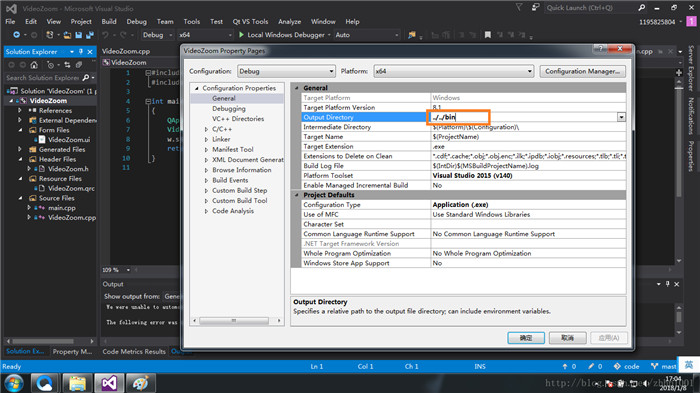Open the notifications flag icon in title bar

[519, 8]
